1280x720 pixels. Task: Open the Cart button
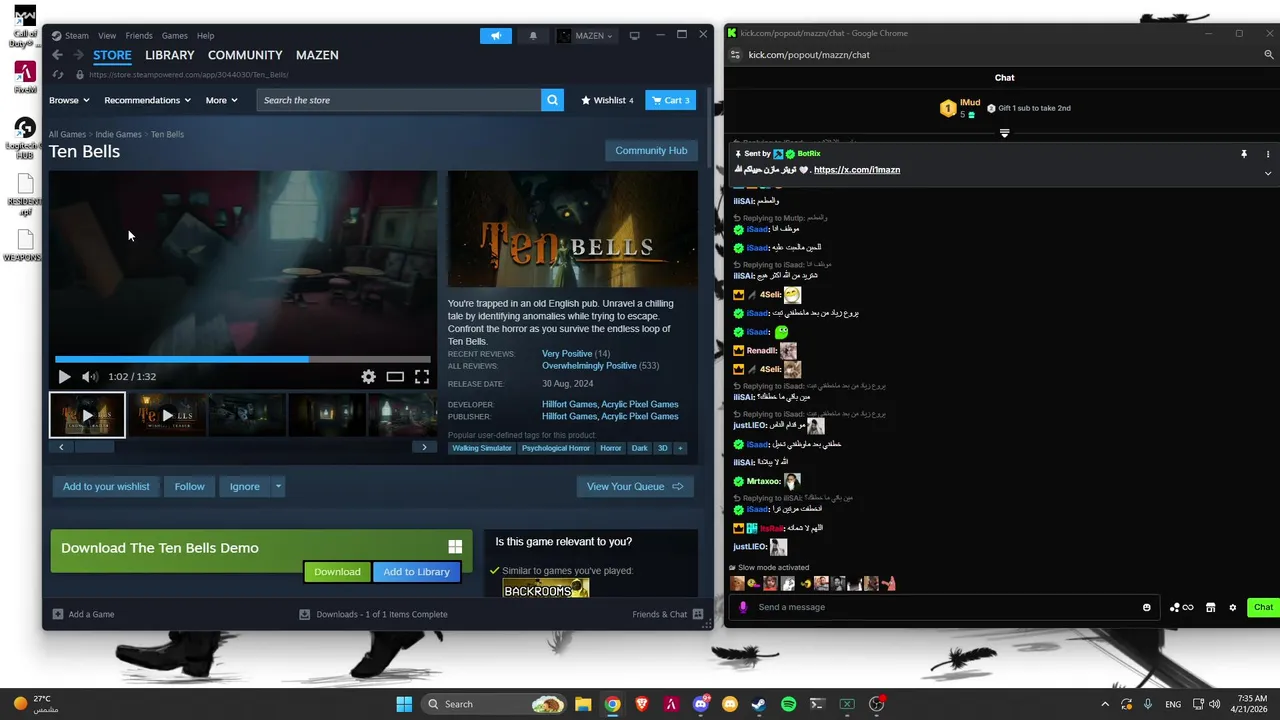pos(670,100)
